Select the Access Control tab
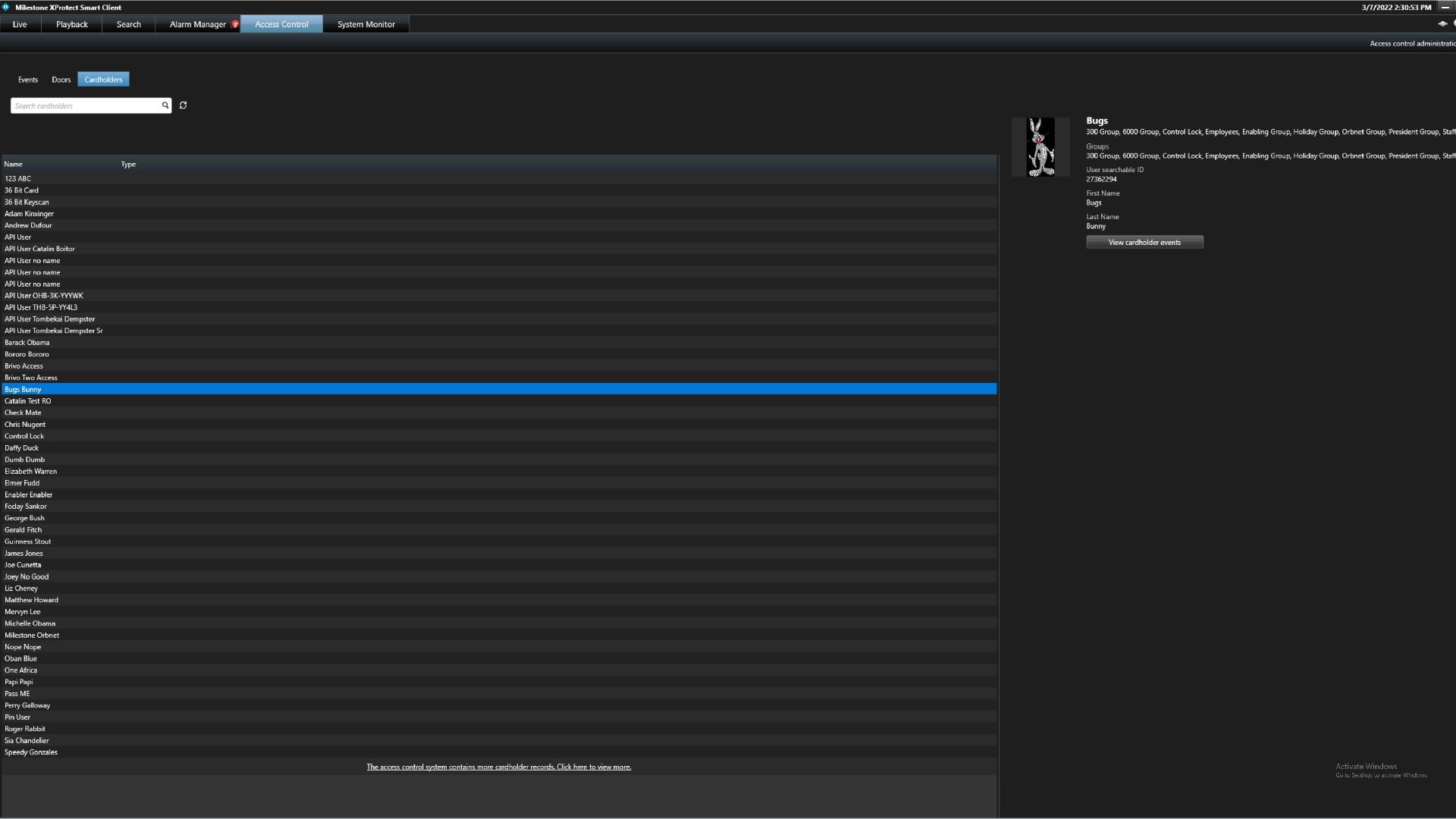 click(281, 24)
